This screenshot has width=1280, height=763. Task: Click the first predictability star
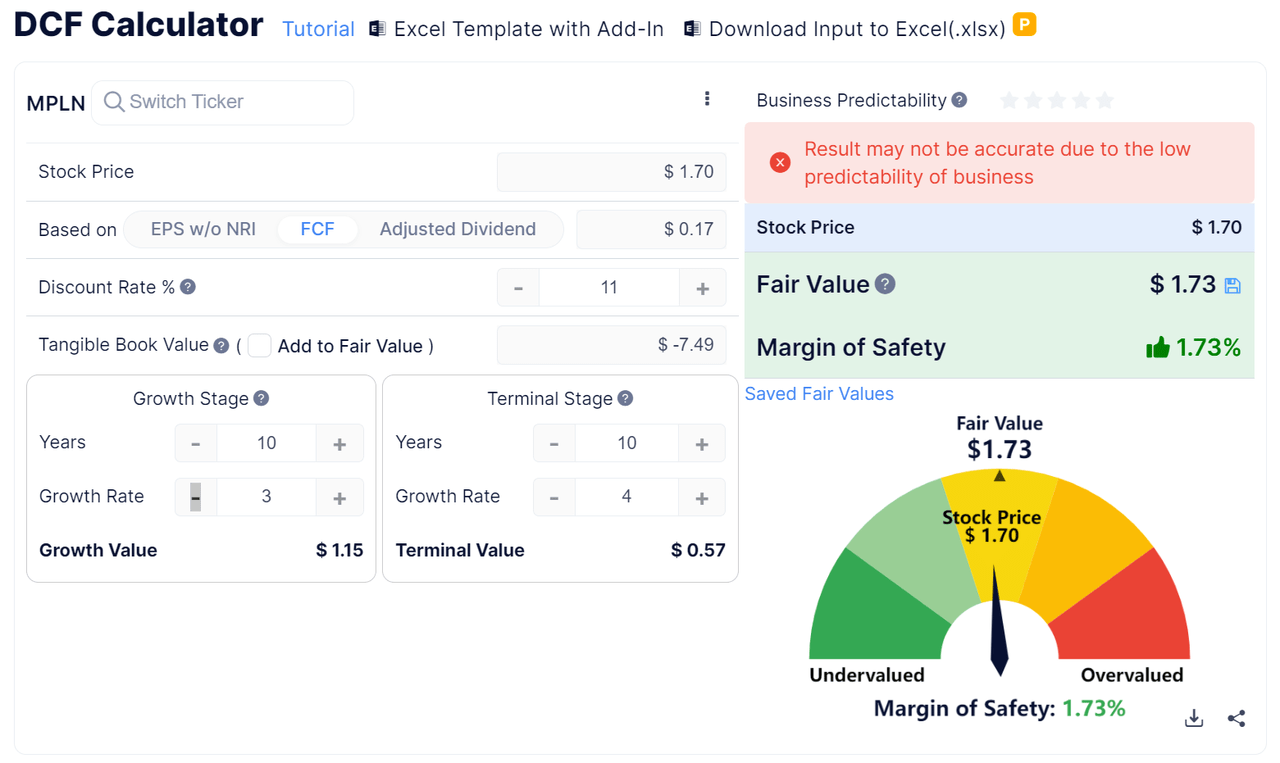(x=1009, y=100)
